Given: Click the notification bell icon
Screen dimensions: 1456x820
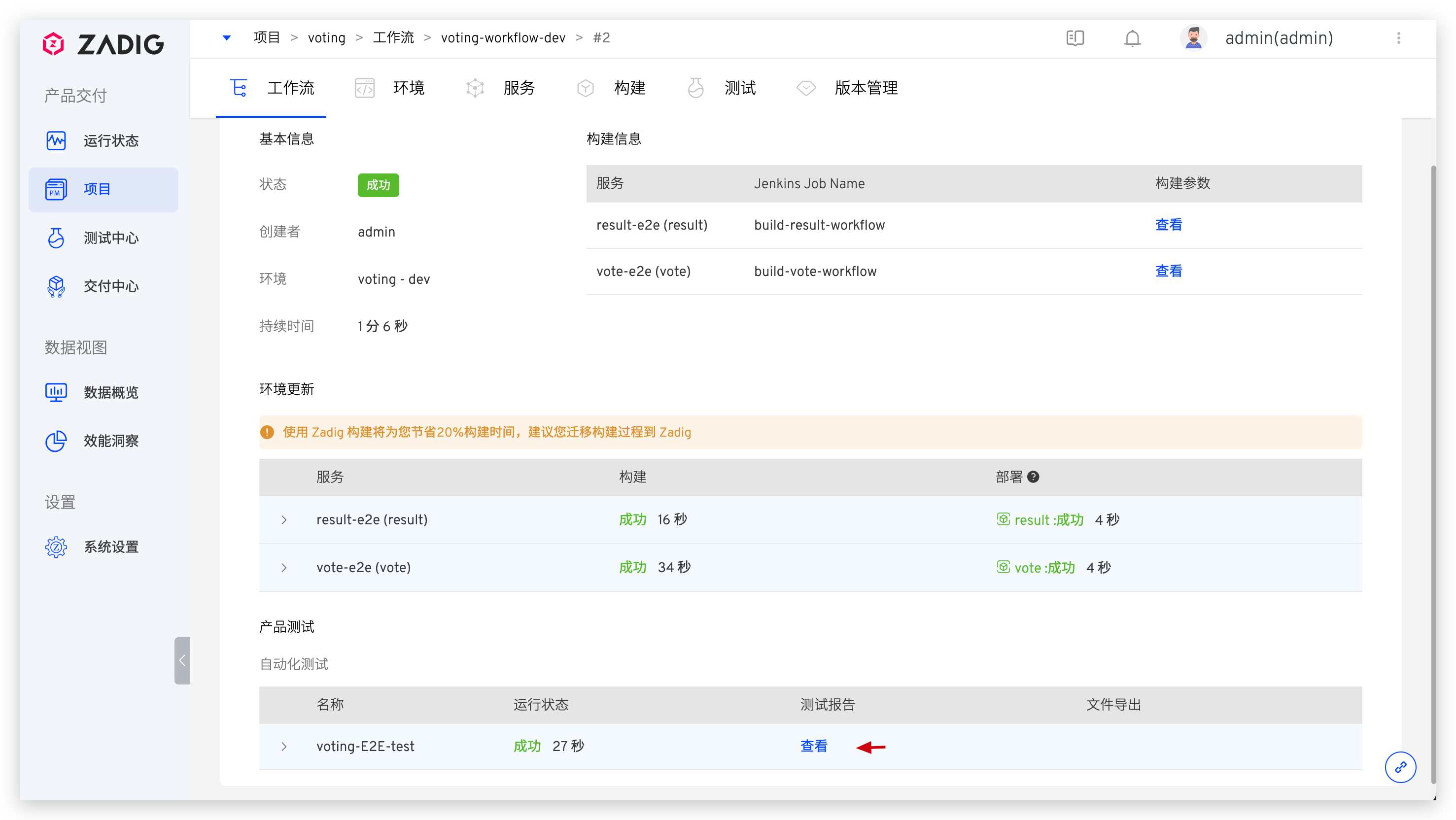Looking at the screenshot, I should [x=1132, y=38].
